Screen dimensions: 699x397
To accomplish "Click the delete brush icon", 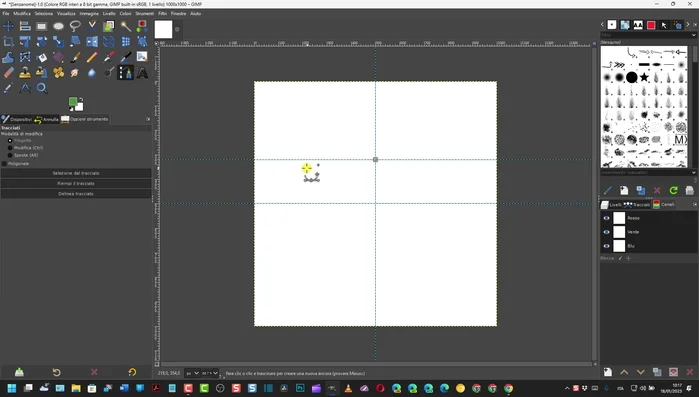I will pos(657,191).
